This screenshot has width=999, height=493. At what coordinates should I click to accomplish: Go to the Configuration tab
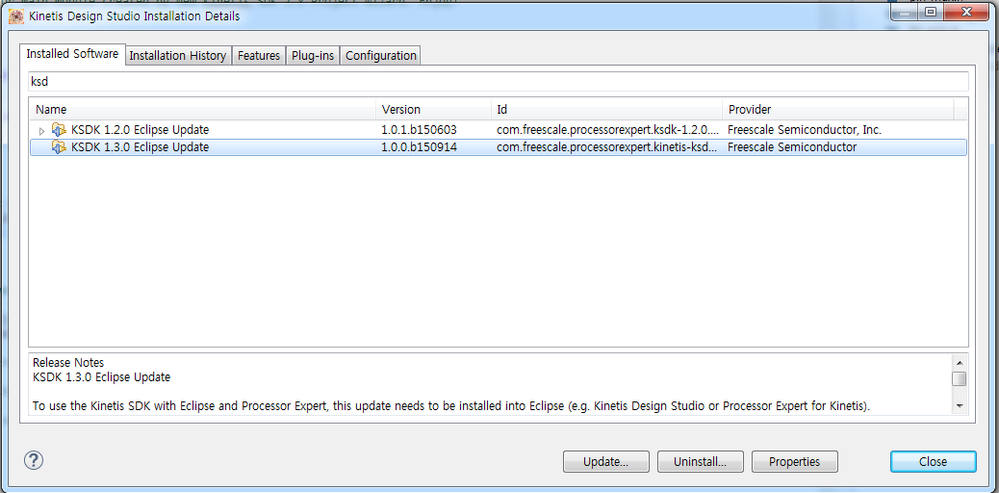(381, 56)
